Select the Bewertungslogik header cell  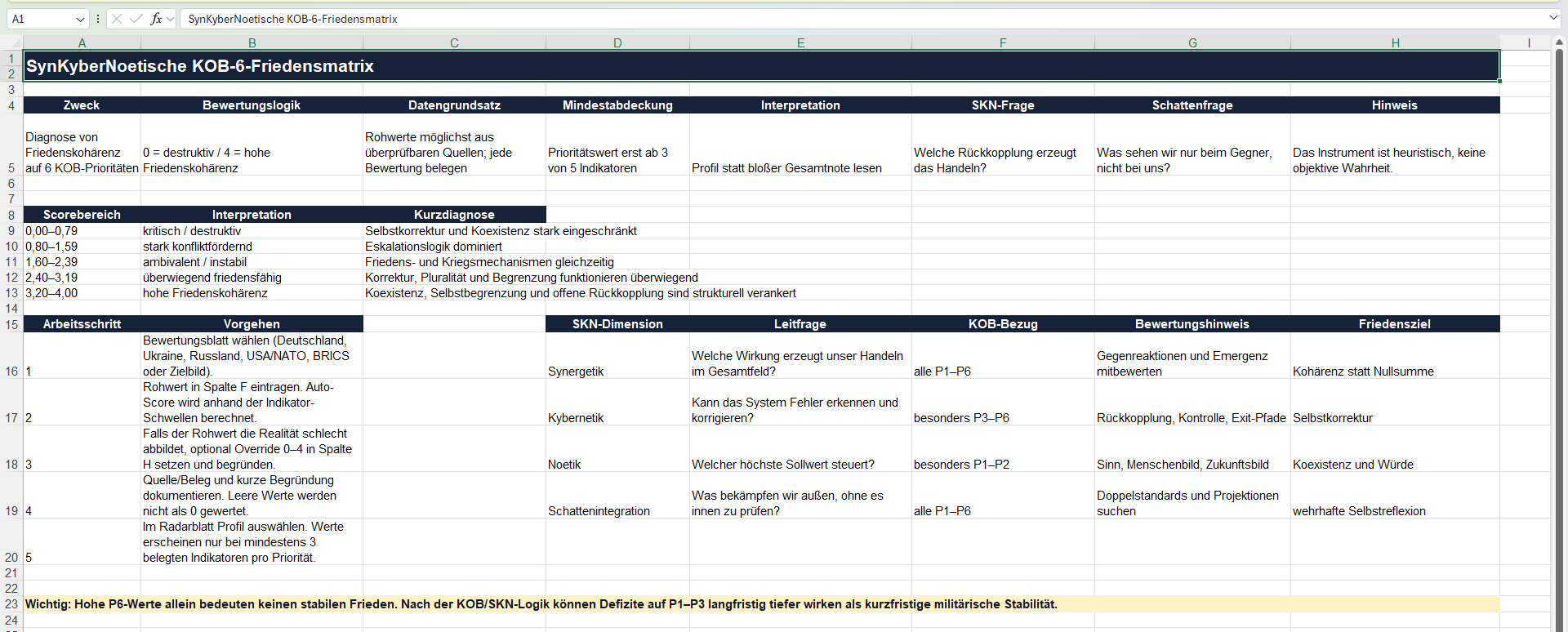[x=252, y=105]
